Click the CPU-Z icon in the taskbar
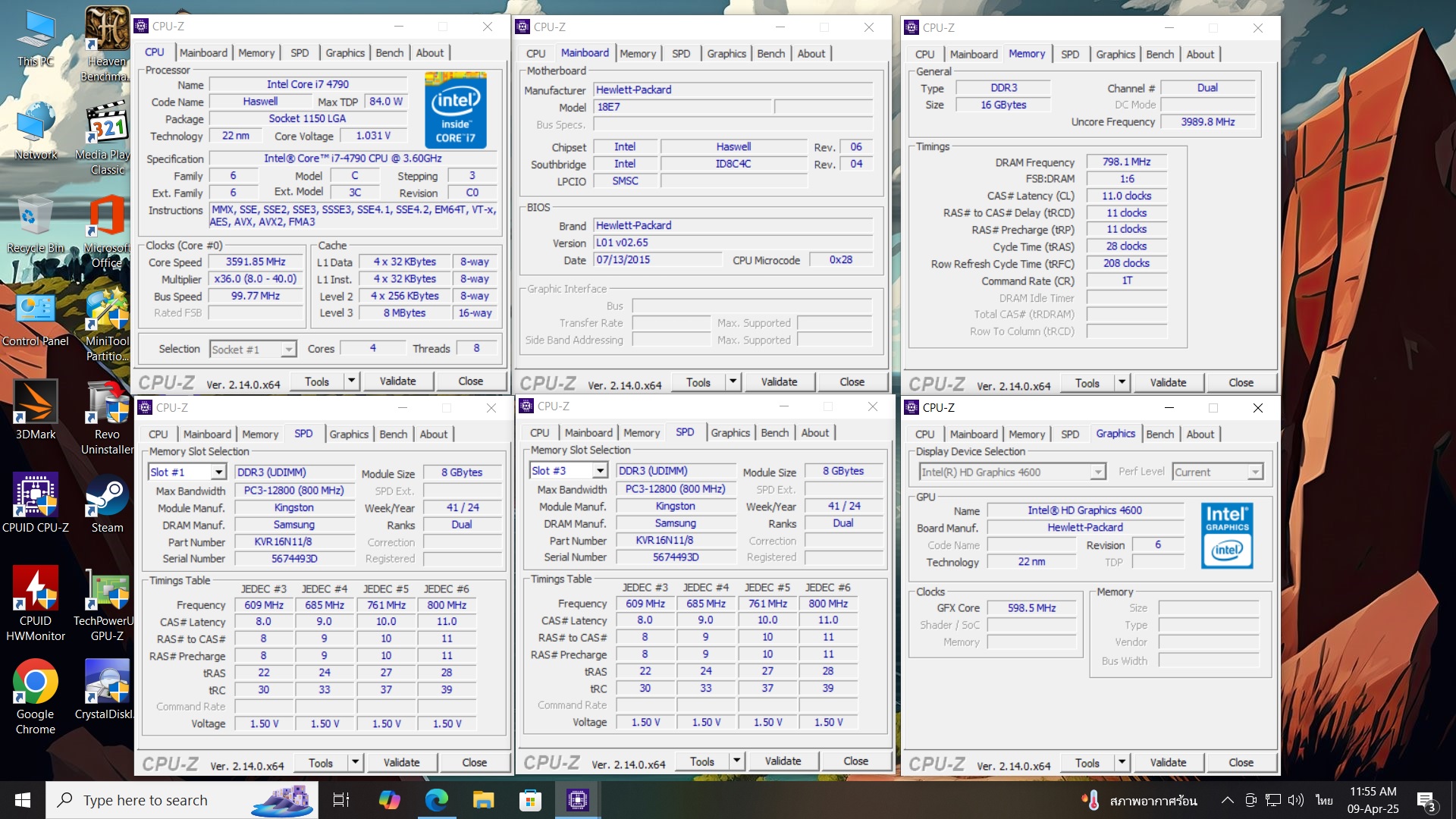This screenshot has width=1456, height=819. coord(577,799)
